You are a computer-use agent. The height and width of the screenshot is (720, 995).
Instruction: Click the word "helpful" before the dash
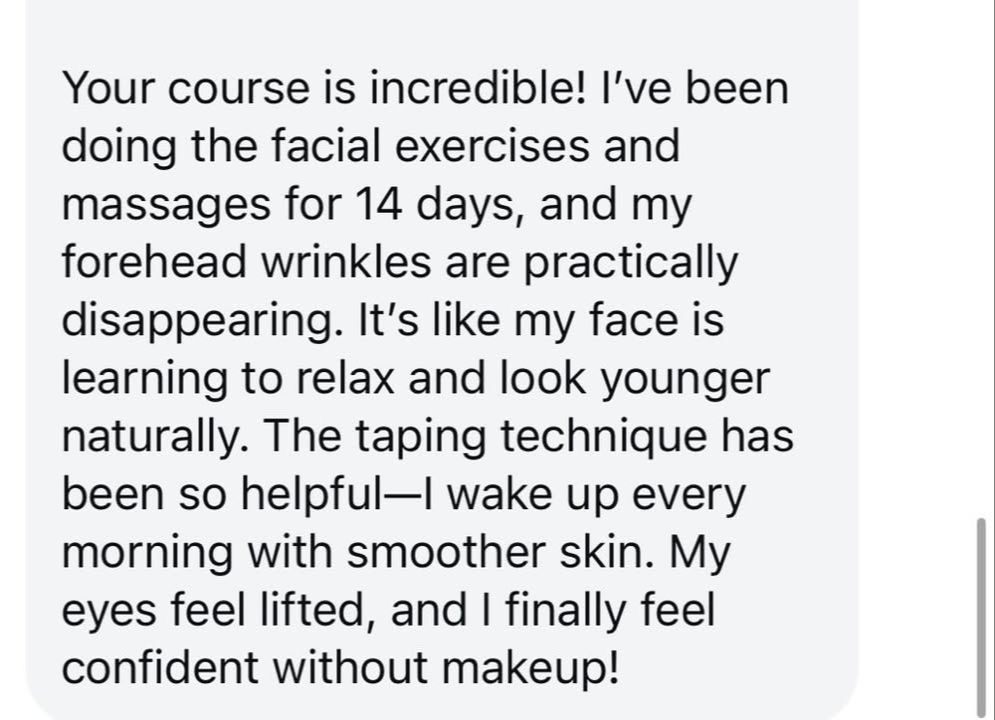tap(308, 495)
